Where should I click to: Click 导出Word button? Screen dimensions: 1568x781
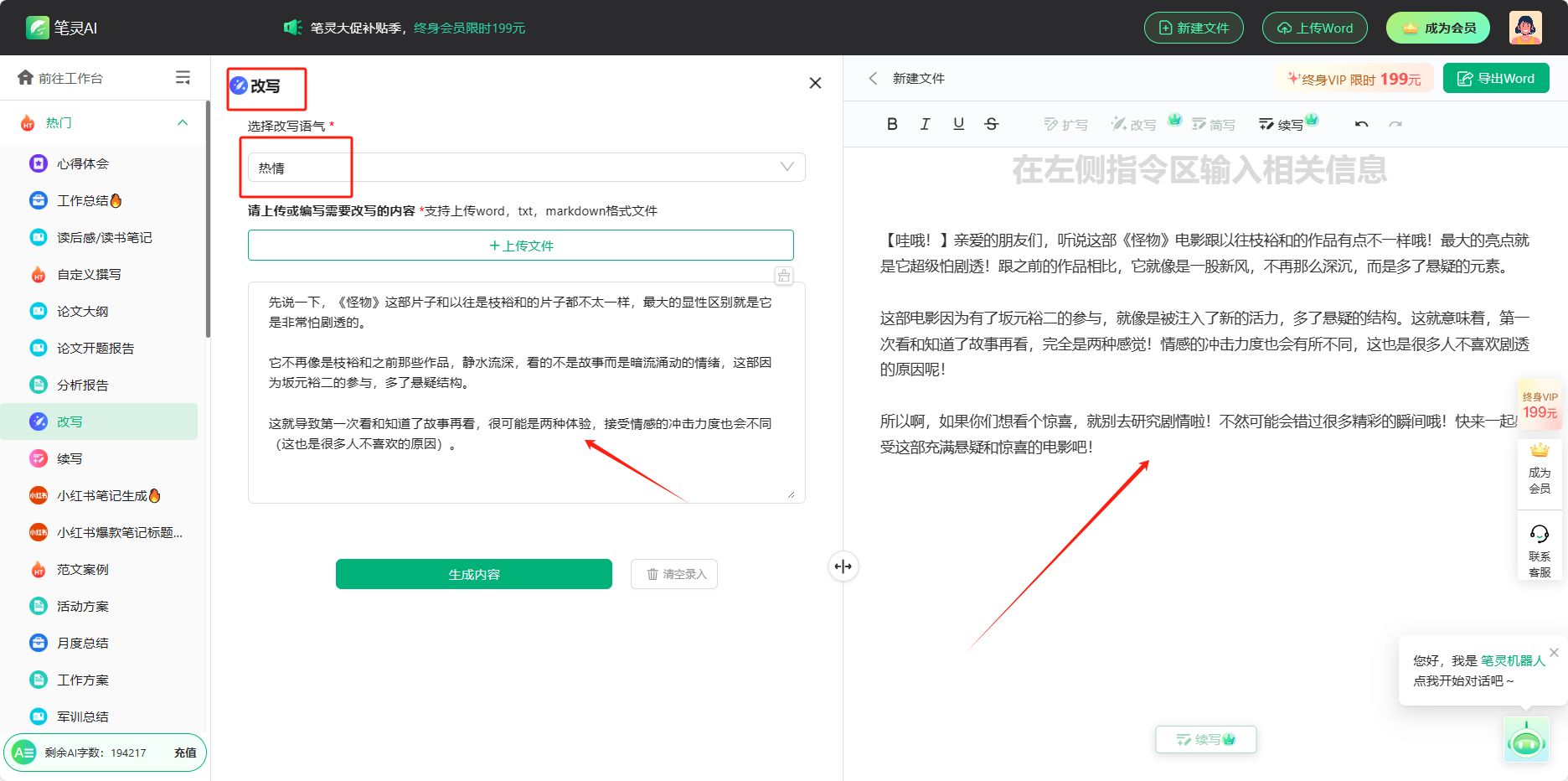(1496, 78)
